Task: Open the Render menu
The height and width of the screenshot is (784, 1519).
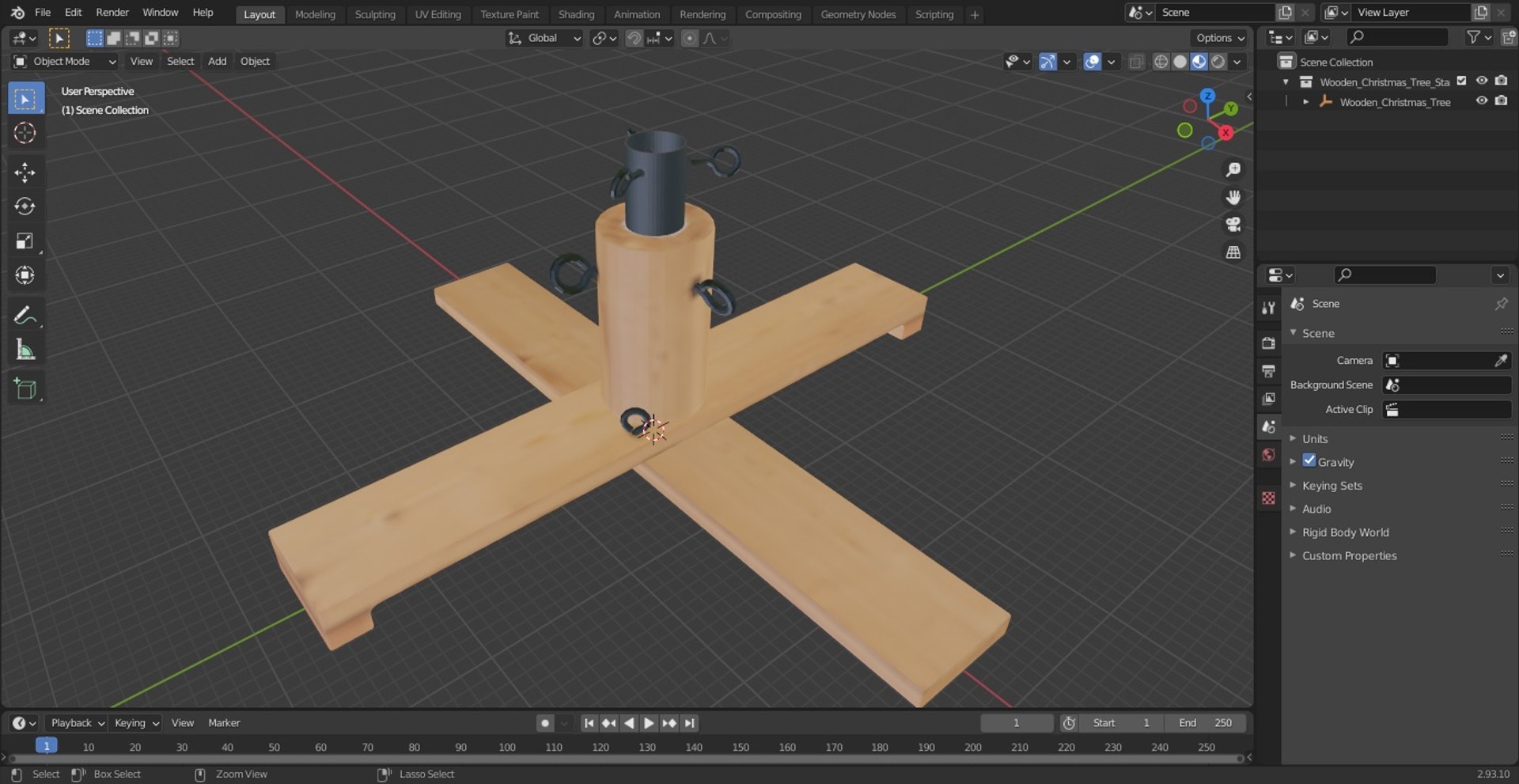Action: tap(112, 13)
